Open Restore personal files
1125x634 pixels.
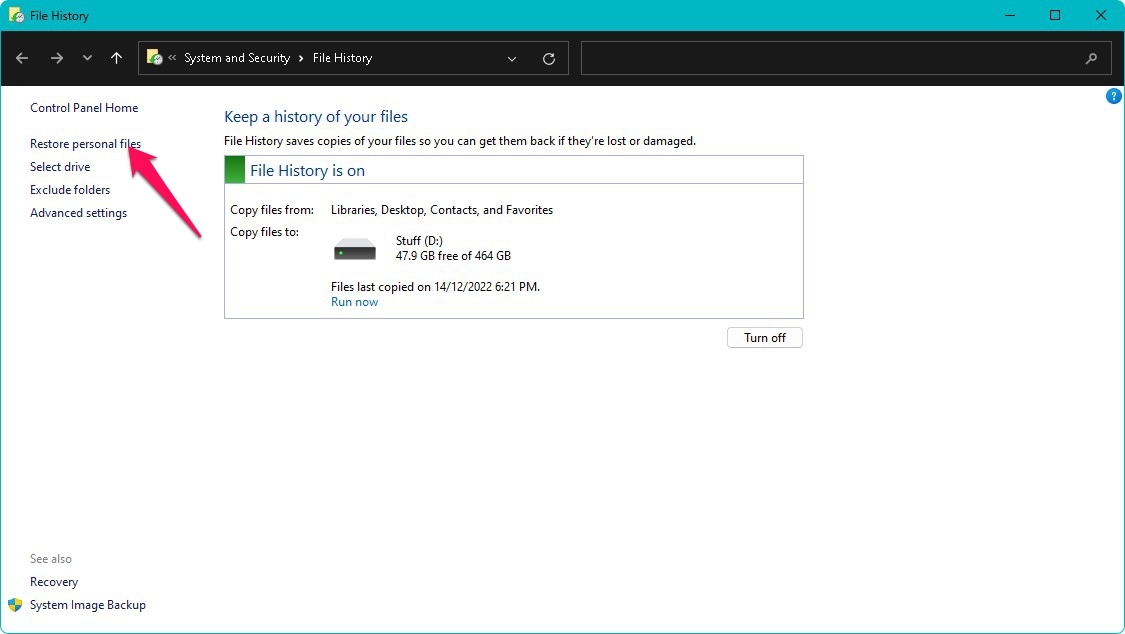[x=85, y=143]
